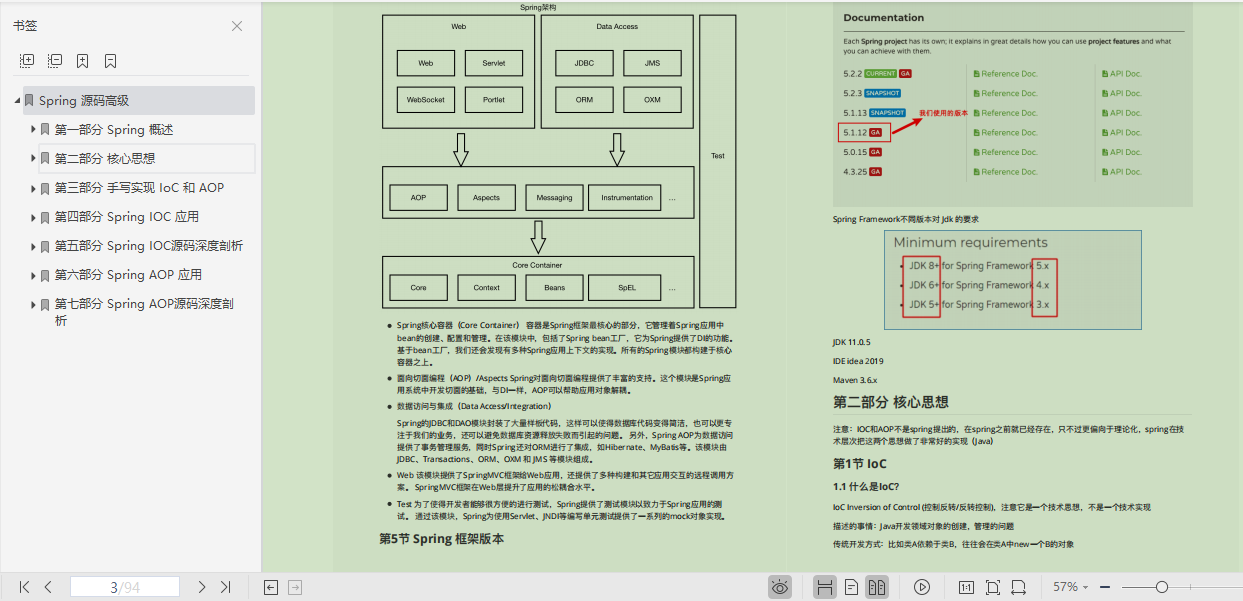Add a new bookmark
The image size is (1243, 601).
click(x=82, y=61)
